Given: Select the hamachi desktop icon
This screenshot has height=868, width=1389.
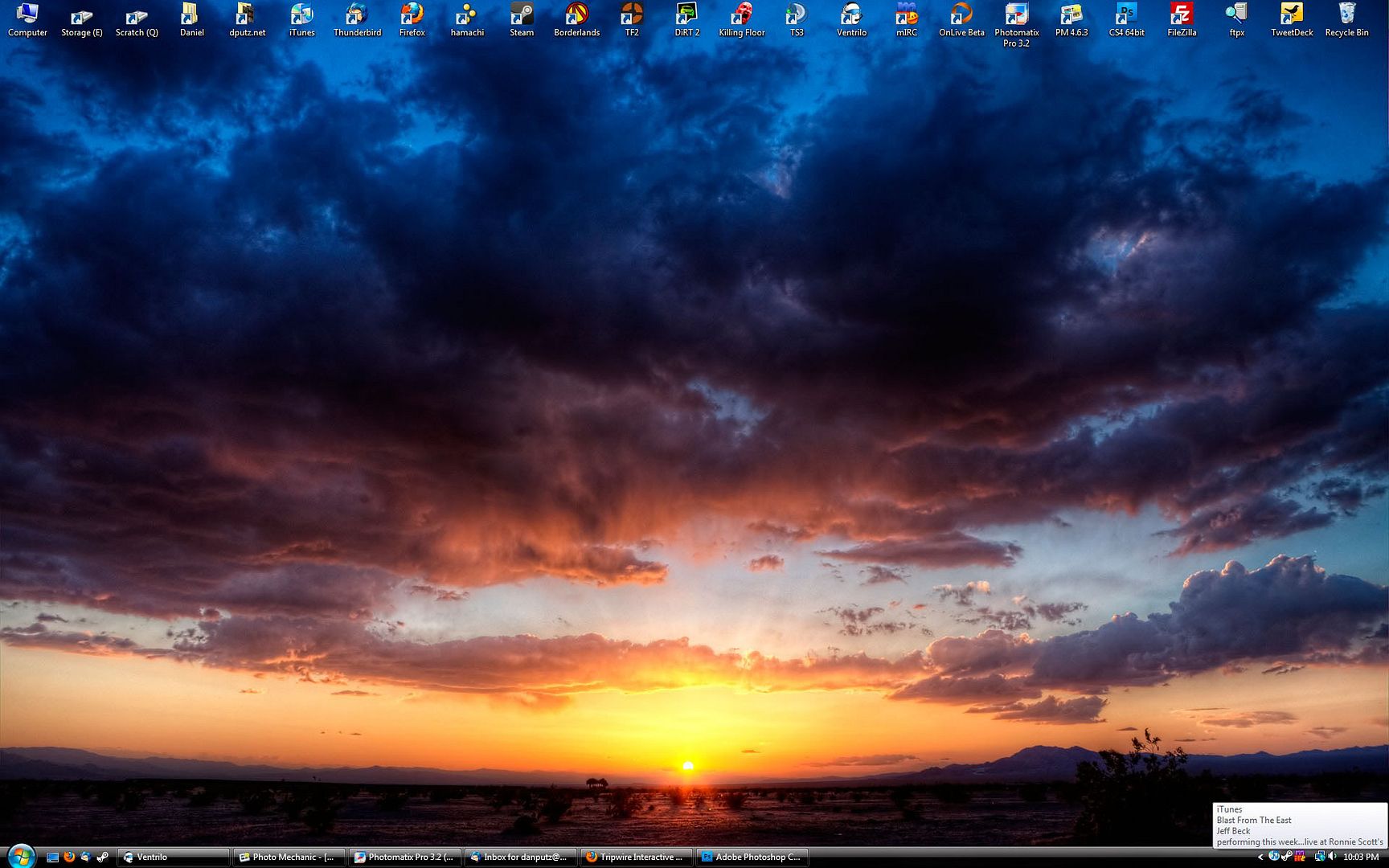Looking at the screenshot, I should tap(466, 16).
